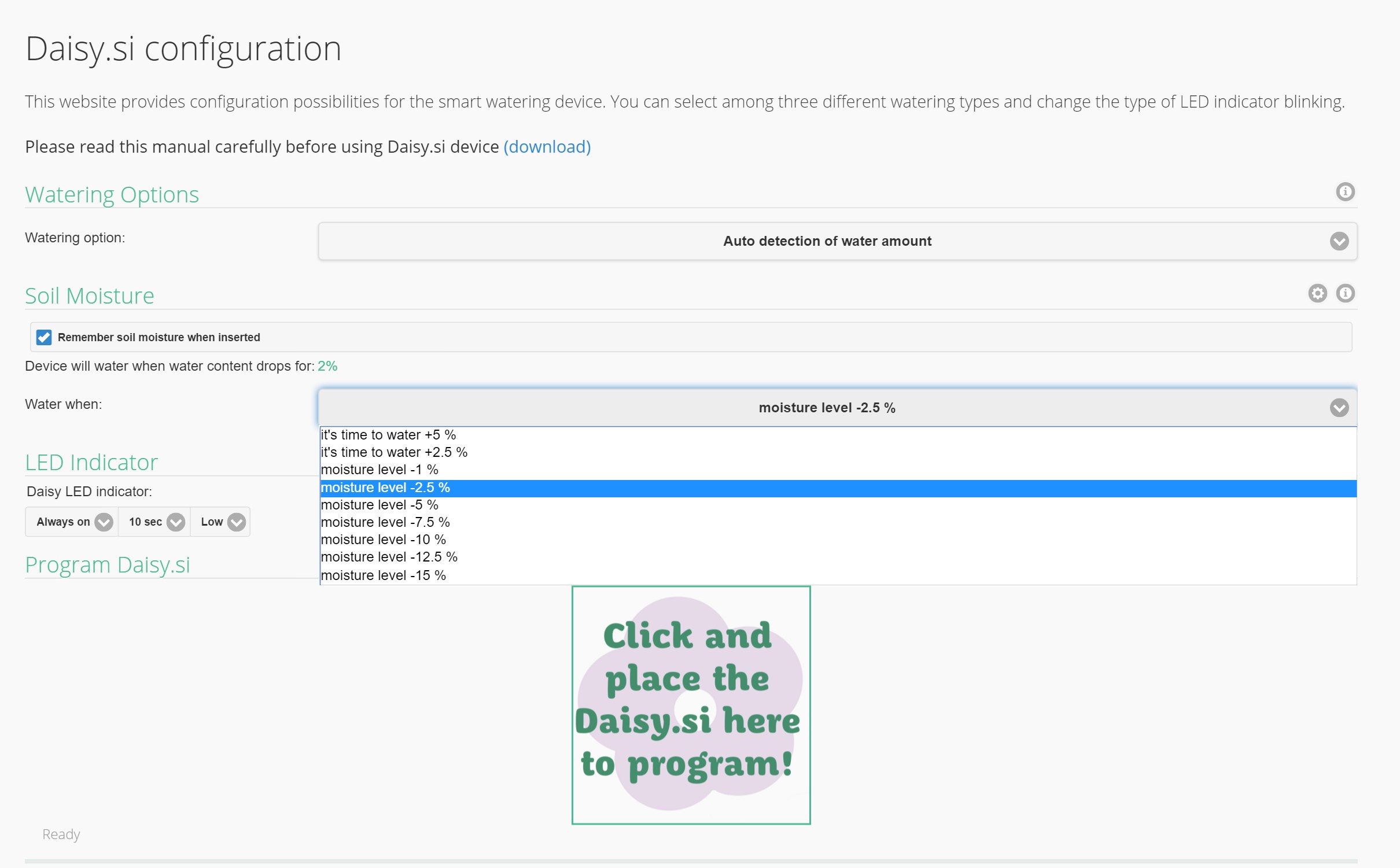Open the Soil Moisture settings gear icon
The image size is (1400, 868).
point(1317,293)
